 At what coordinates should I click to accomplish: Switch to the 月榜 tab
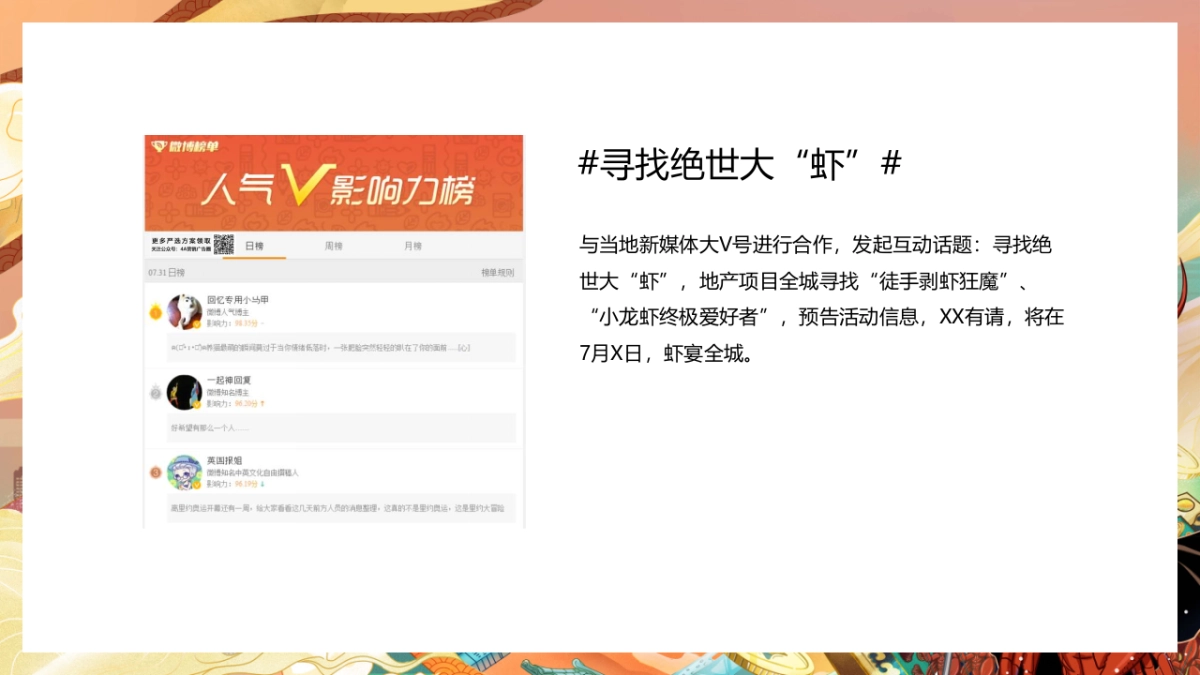412,246
